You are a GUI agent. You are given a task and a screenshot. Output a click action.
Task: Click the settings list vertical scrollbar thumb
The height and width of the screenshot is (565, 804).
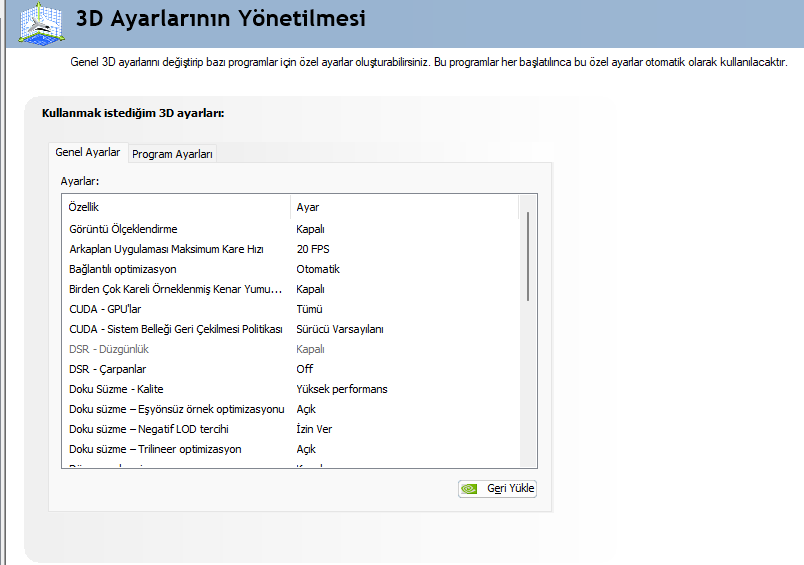[x=528, y=256]
